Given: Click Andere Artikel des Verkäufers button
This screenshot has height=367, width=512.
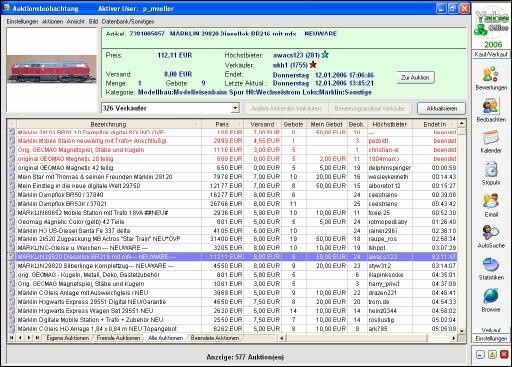Looking at the screenshot, I should pyautogui.click(x=286, y=108).
